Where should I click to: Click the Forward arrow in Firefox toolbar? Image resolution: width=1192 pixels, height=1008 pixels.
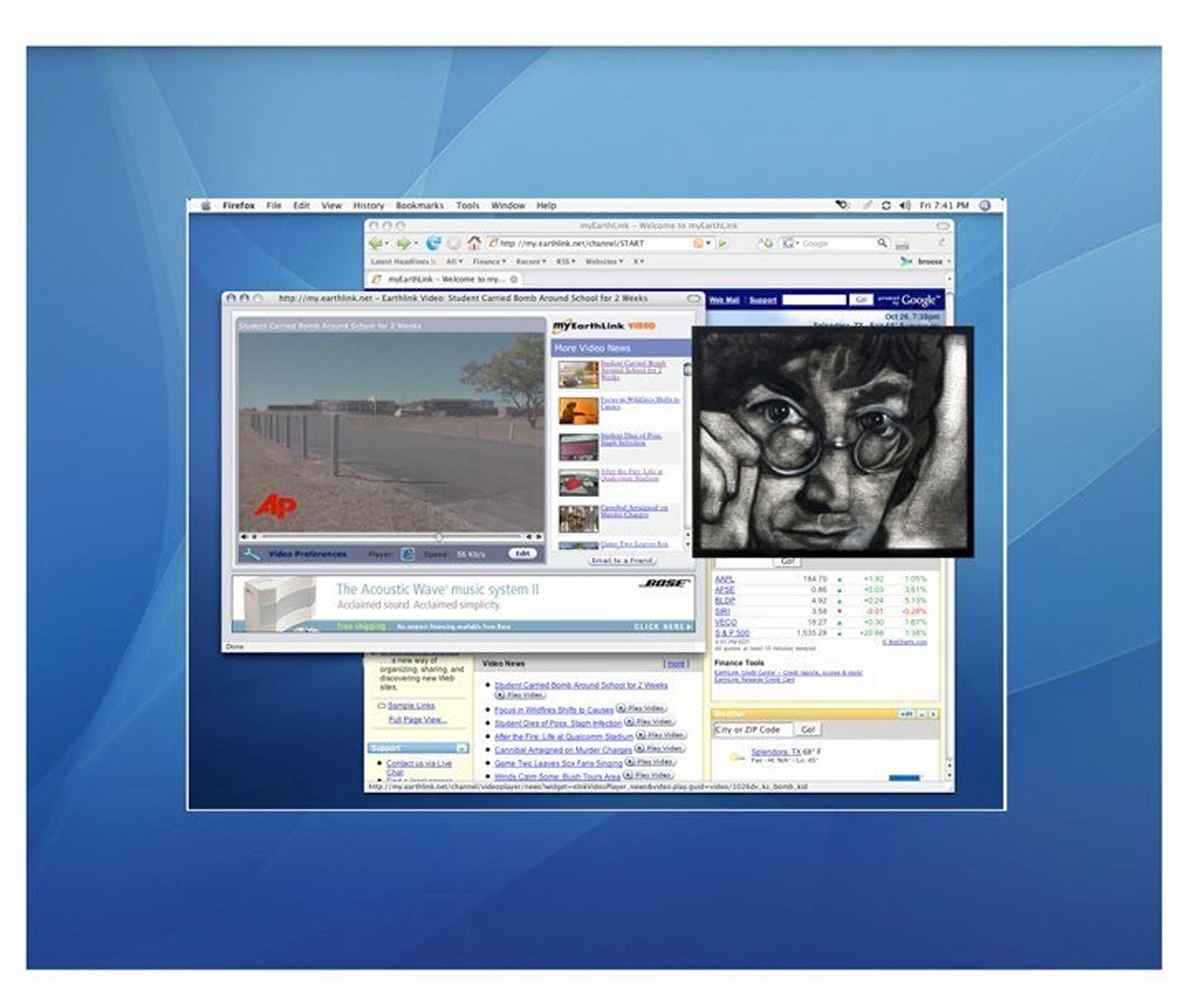(403, 243)
